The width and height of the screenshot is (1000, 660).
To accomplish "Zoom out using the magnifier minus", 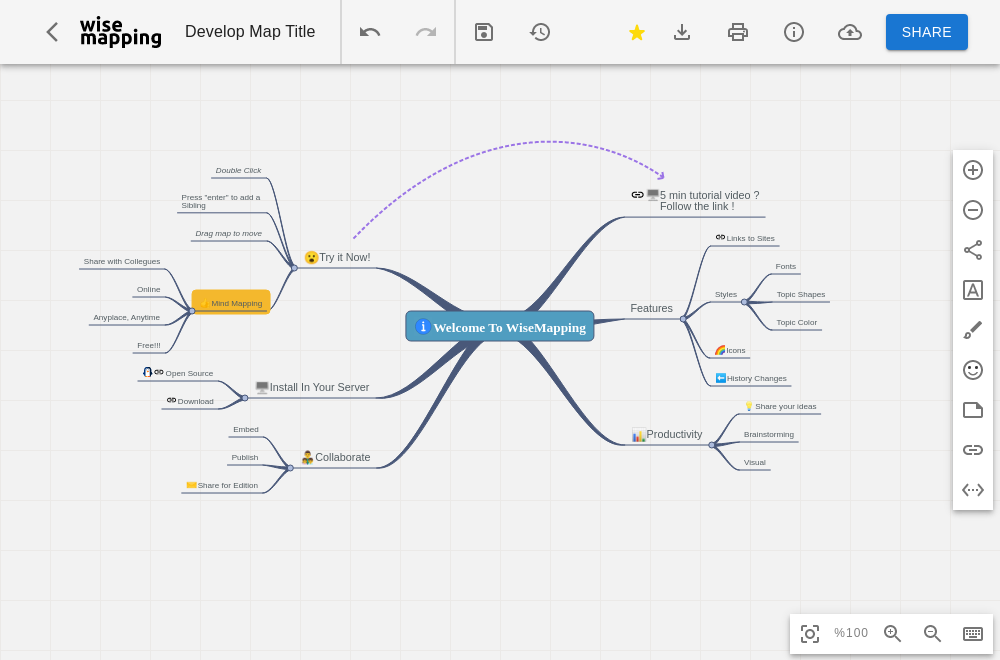I will [932, 633].
